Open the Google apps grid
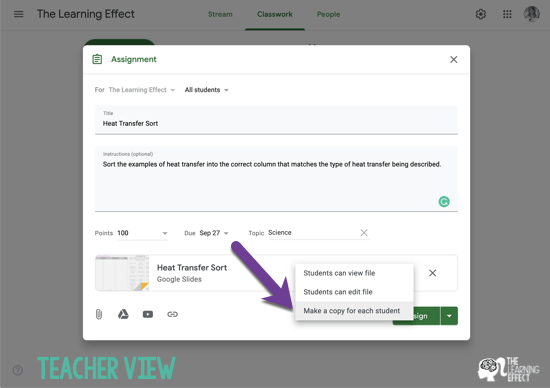 pos(507,14)
